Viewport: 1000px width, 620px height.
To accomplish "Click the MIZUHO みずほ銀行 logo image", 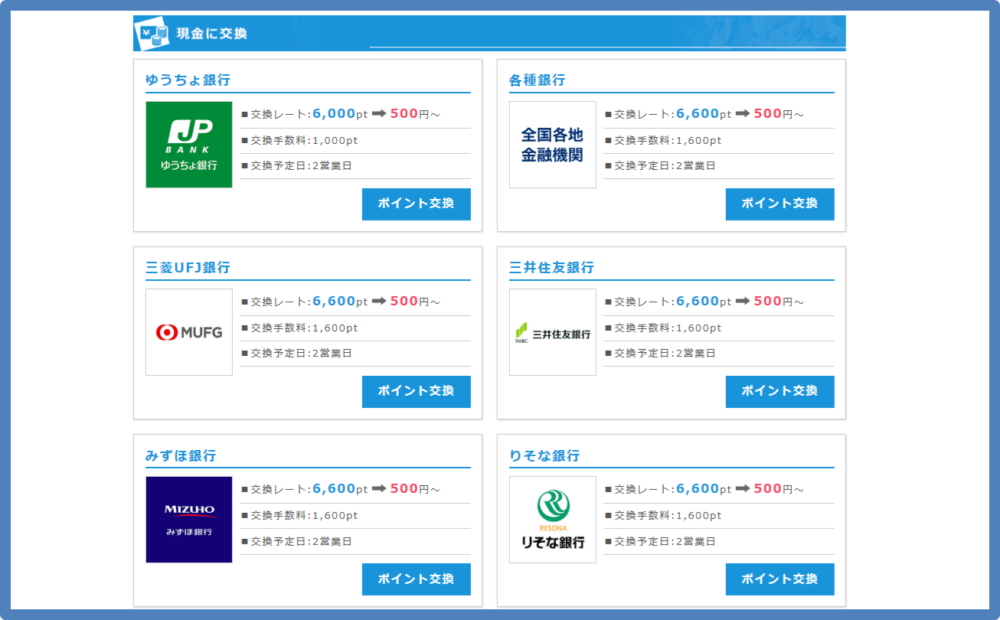I will click(x=189, y=520).
